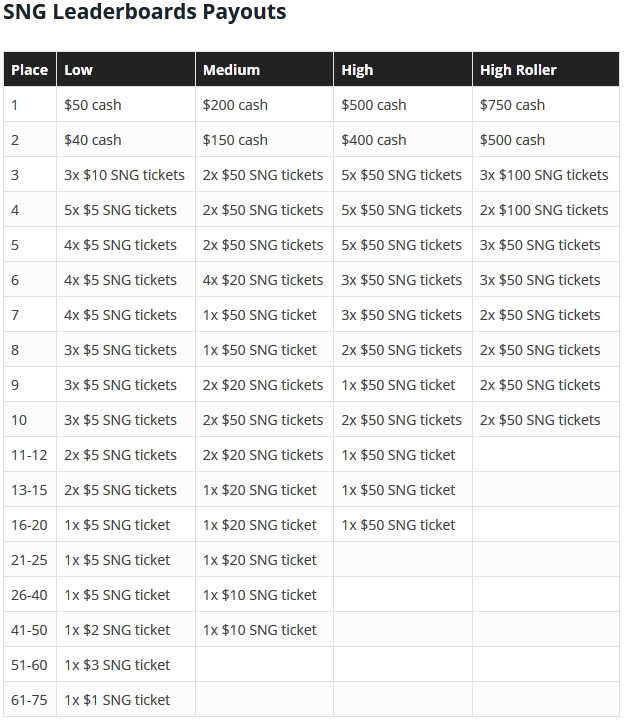This screenshot has height=720, width=624.
Task: Select the 2x $100 SNG tickets cell
Action: (546, 210)
